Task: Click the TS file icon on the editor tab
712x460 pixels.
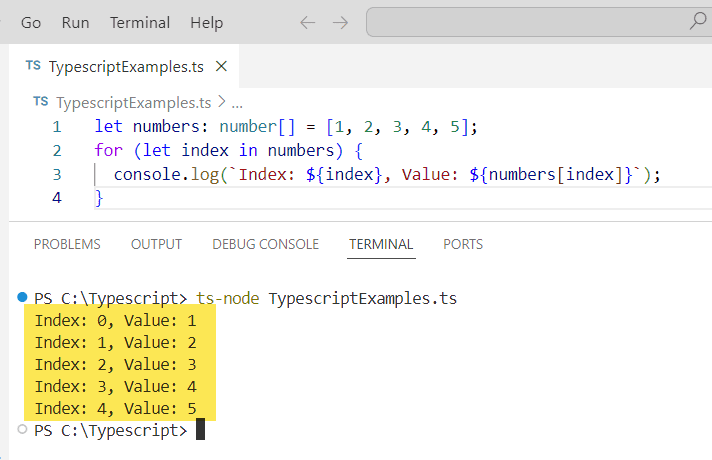Action: (x=33, y=66)
